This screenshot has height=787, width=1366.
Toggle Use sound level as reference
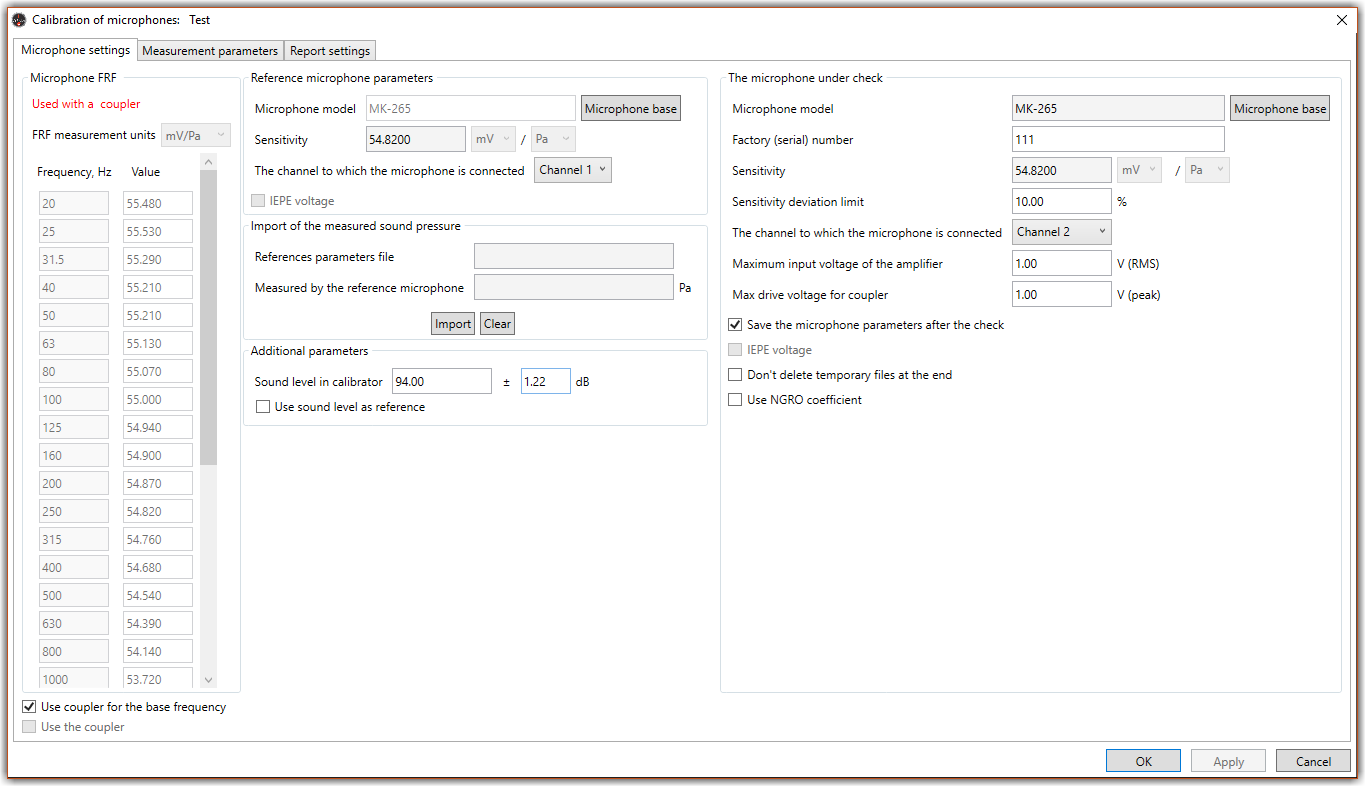[264, 407]
